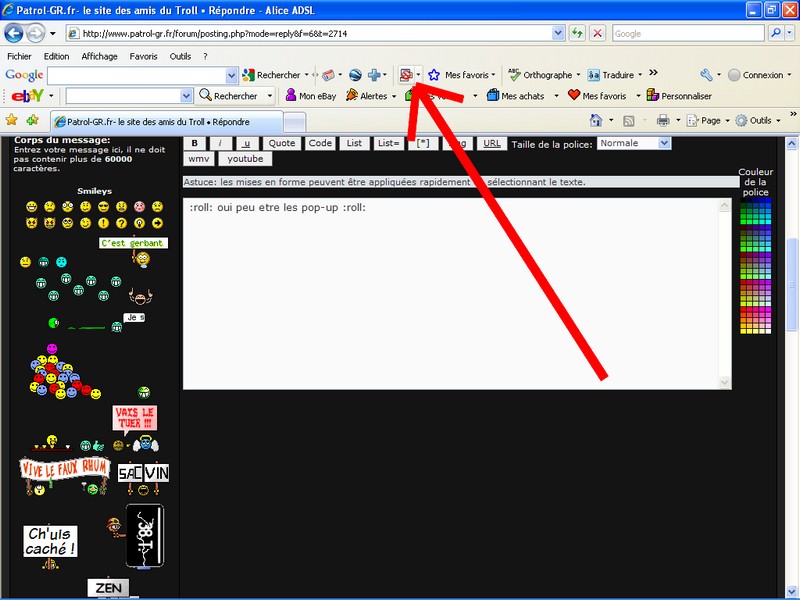Viewport: 800px width, 600px height.
Task: Click the RSS feeds icon
Action: click(x=629, y=121)
